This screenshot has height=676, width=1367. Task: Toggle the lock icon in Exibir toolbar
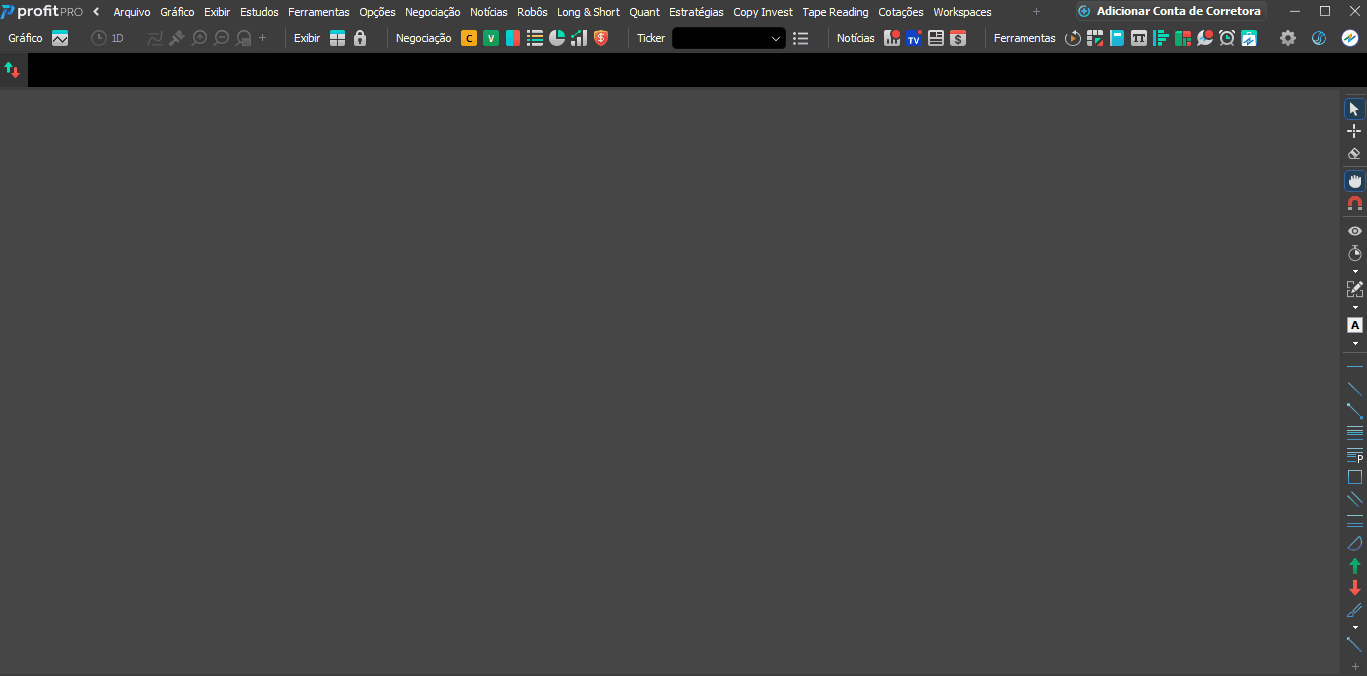360,38
